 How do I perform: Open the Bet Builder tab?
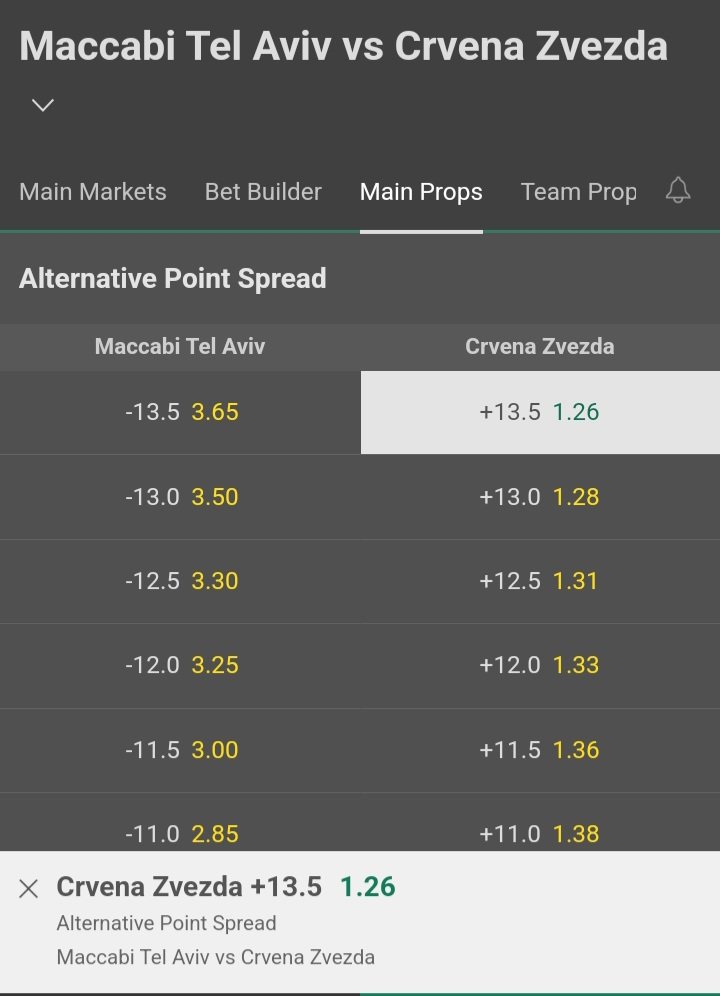point(263,192)
